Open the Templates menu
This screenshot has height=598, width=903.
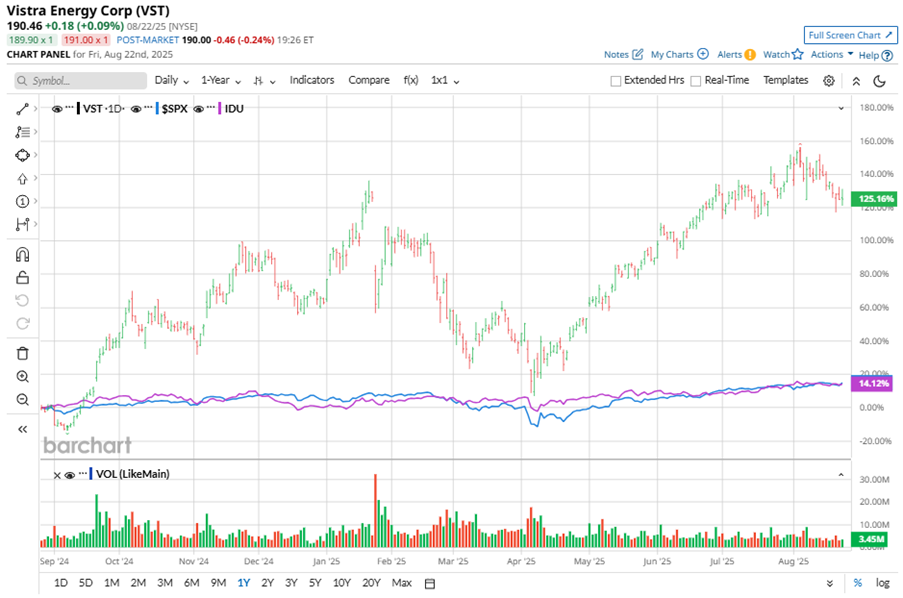[786, 80]
